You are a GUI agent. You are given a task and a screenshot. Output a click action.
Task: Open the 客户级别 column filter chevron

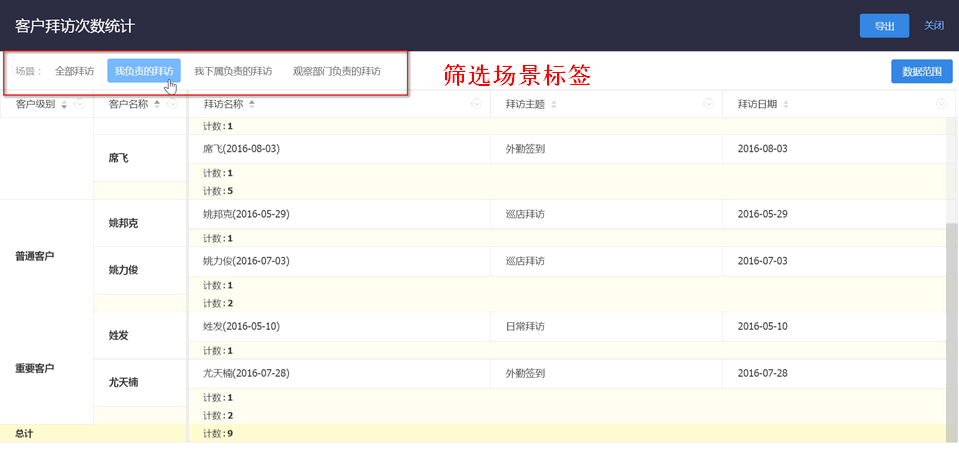(x=80, y=105)
